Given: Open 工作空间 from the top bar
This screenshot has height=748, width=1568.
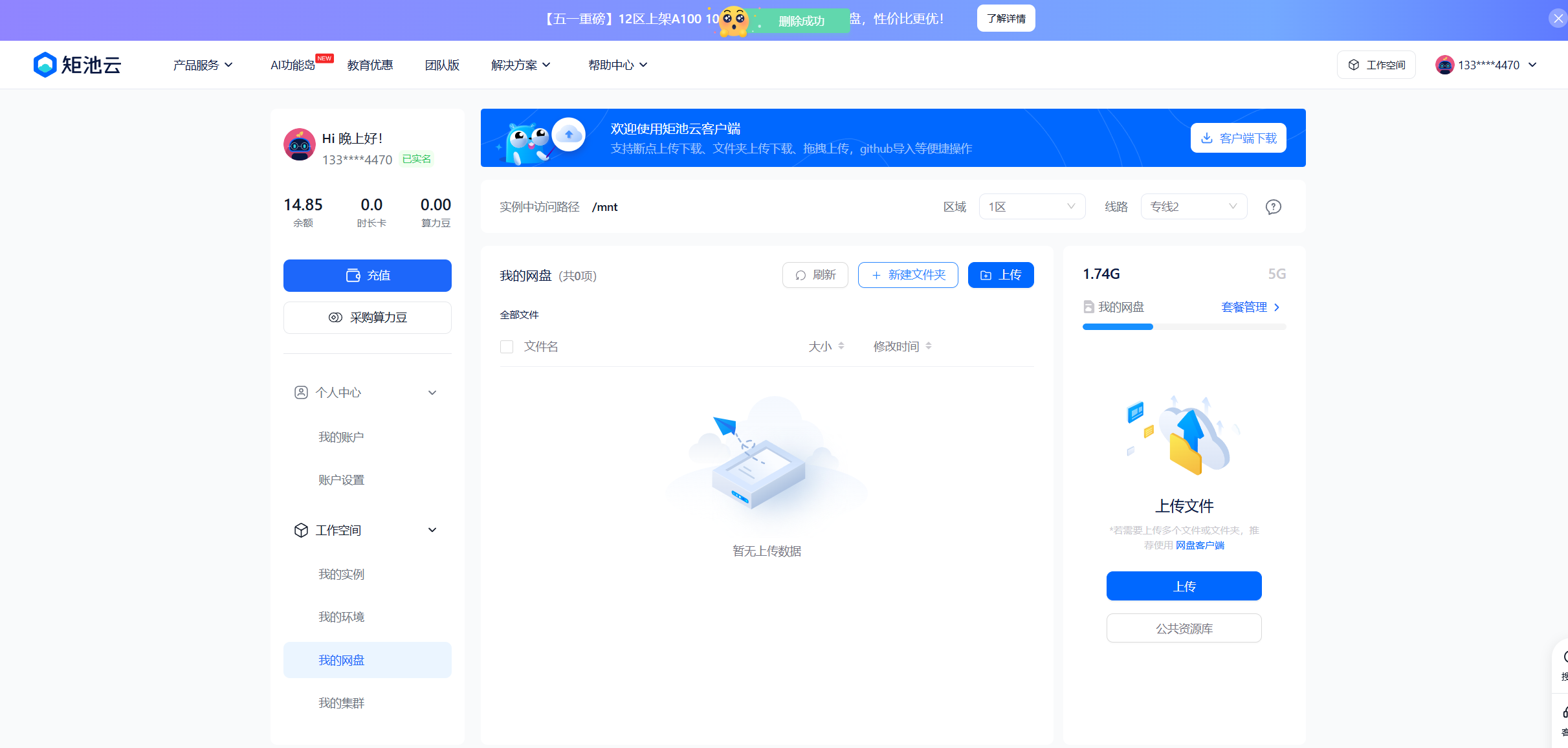Looking at the screenshot, I should 1376,65.
